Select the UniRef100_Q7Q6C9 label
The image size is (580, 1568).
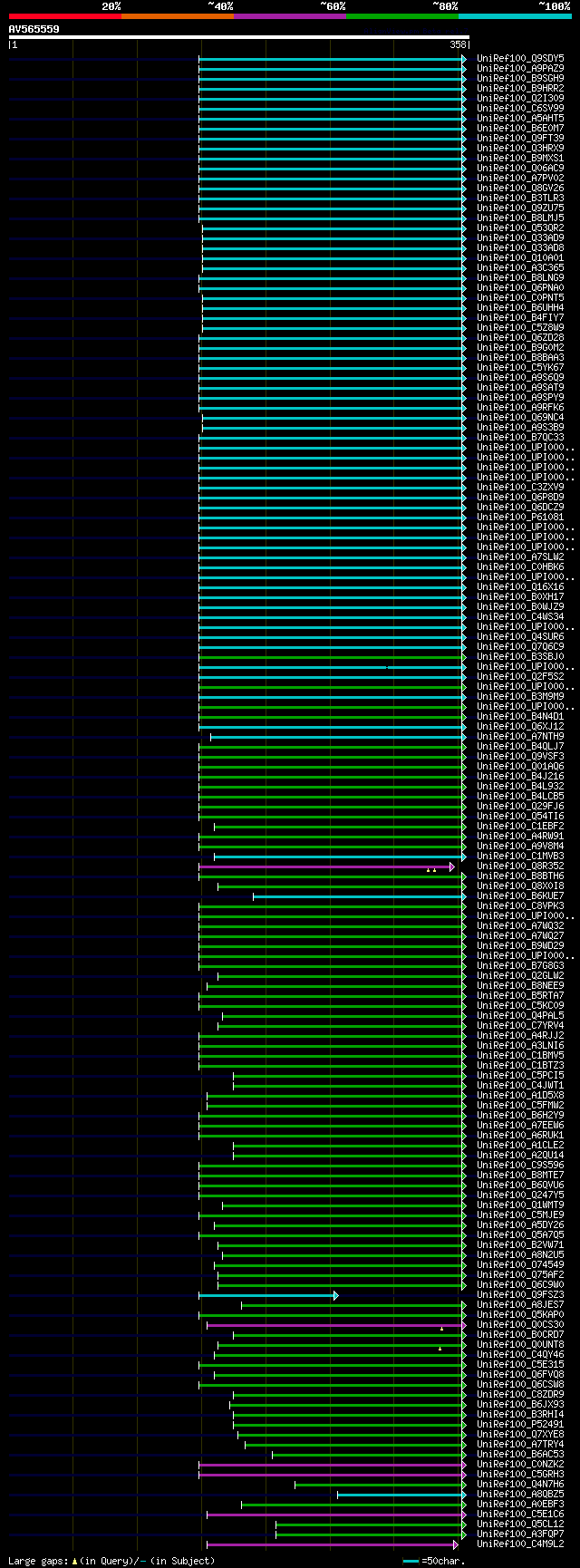click(520, 646)
